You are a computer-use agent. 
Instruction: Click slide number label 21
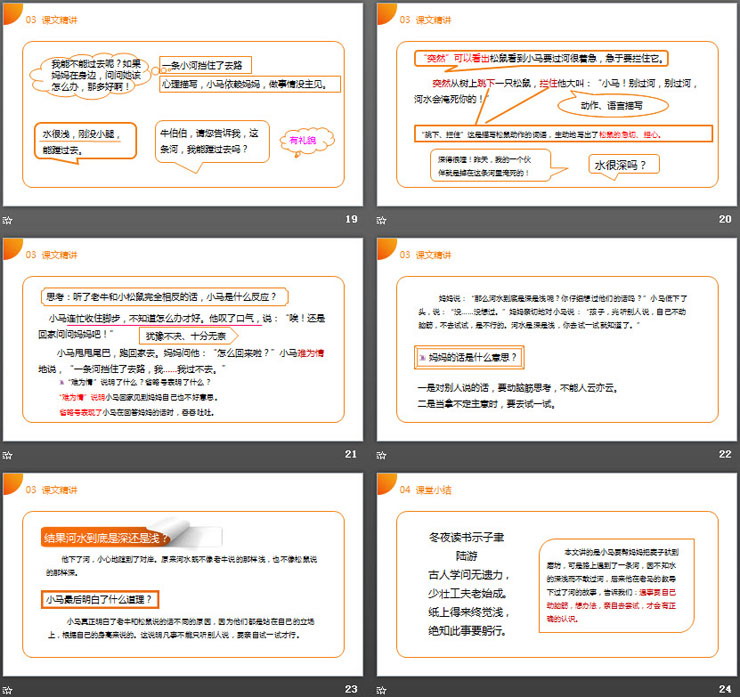point(351,454)
